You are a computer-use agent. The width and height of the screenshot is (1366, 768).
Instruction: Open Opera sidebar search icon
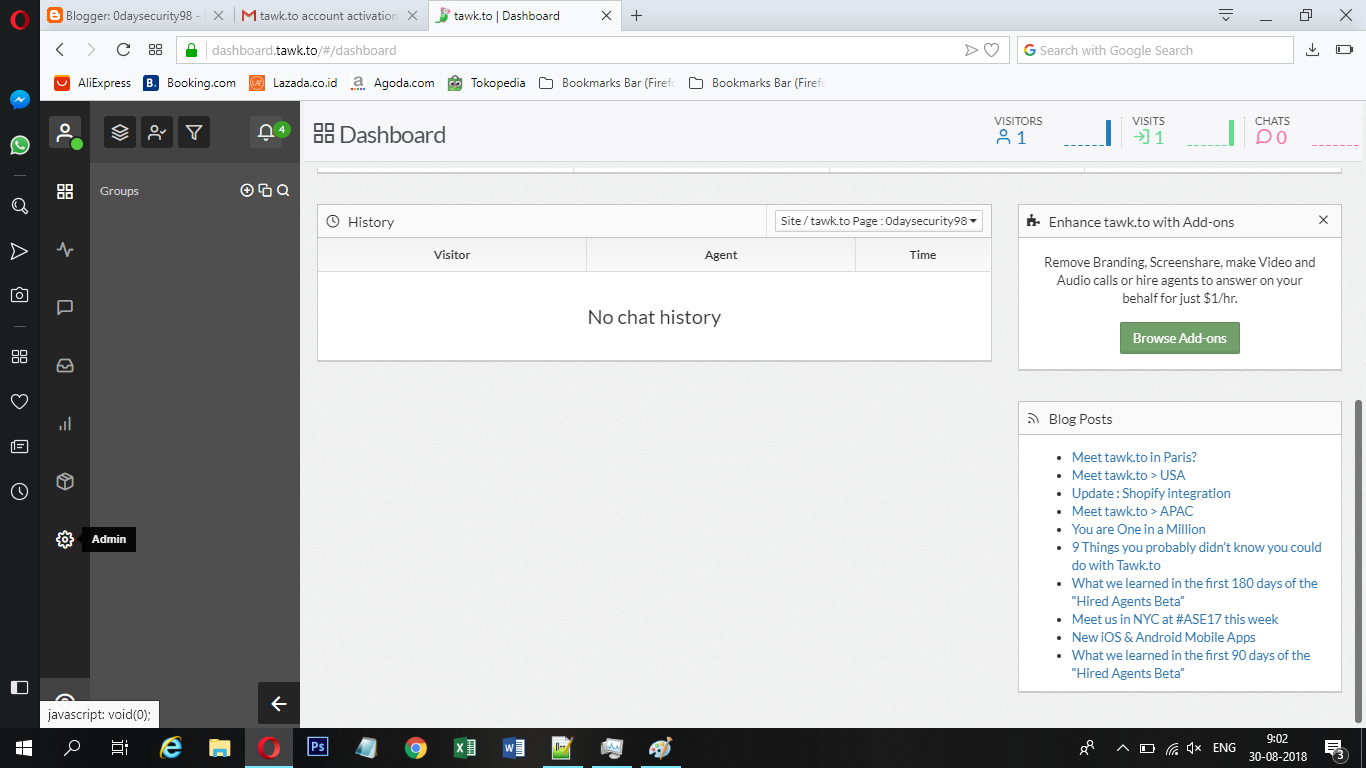tap(19, 206)
